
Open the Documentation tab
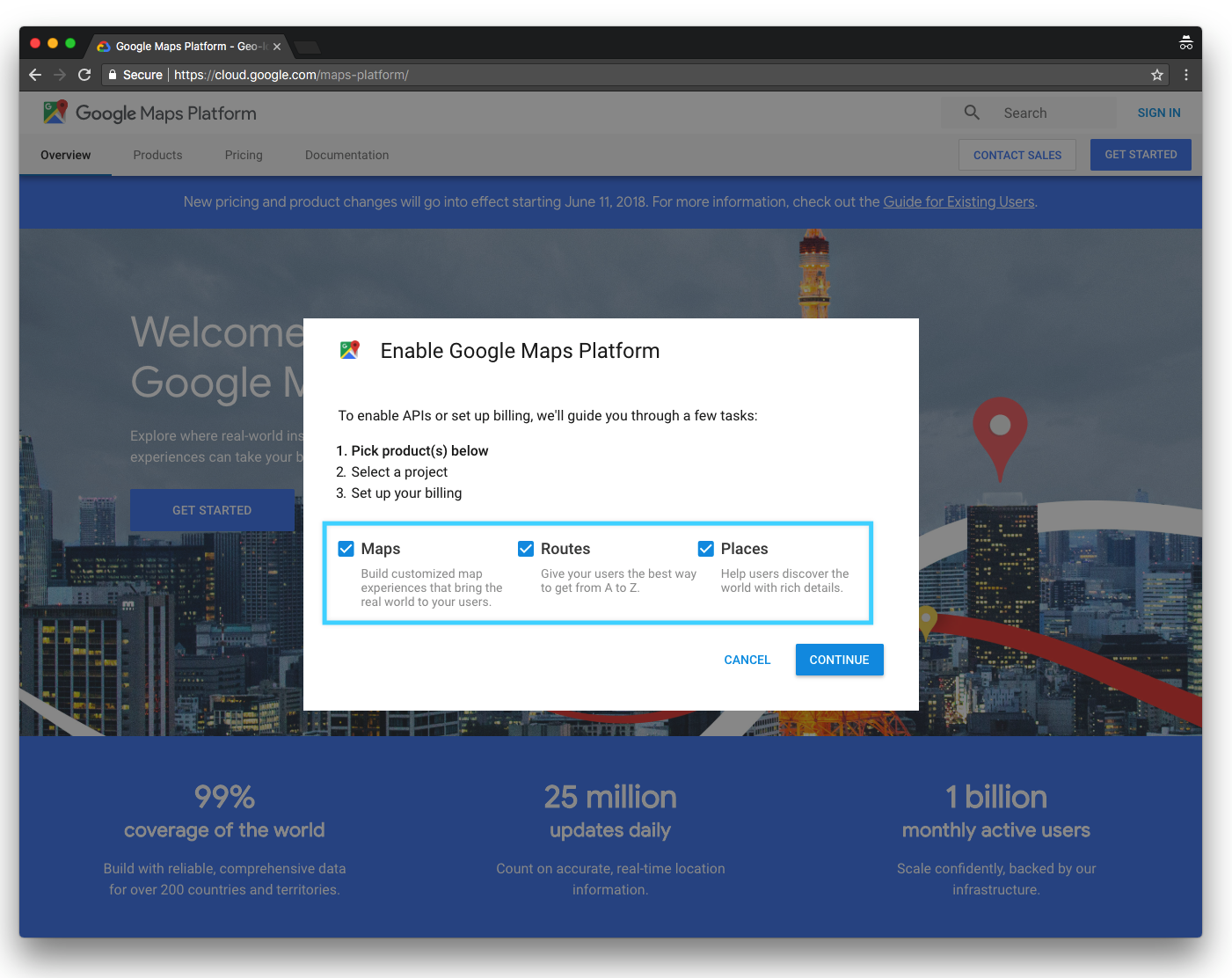tap(346, 155)
